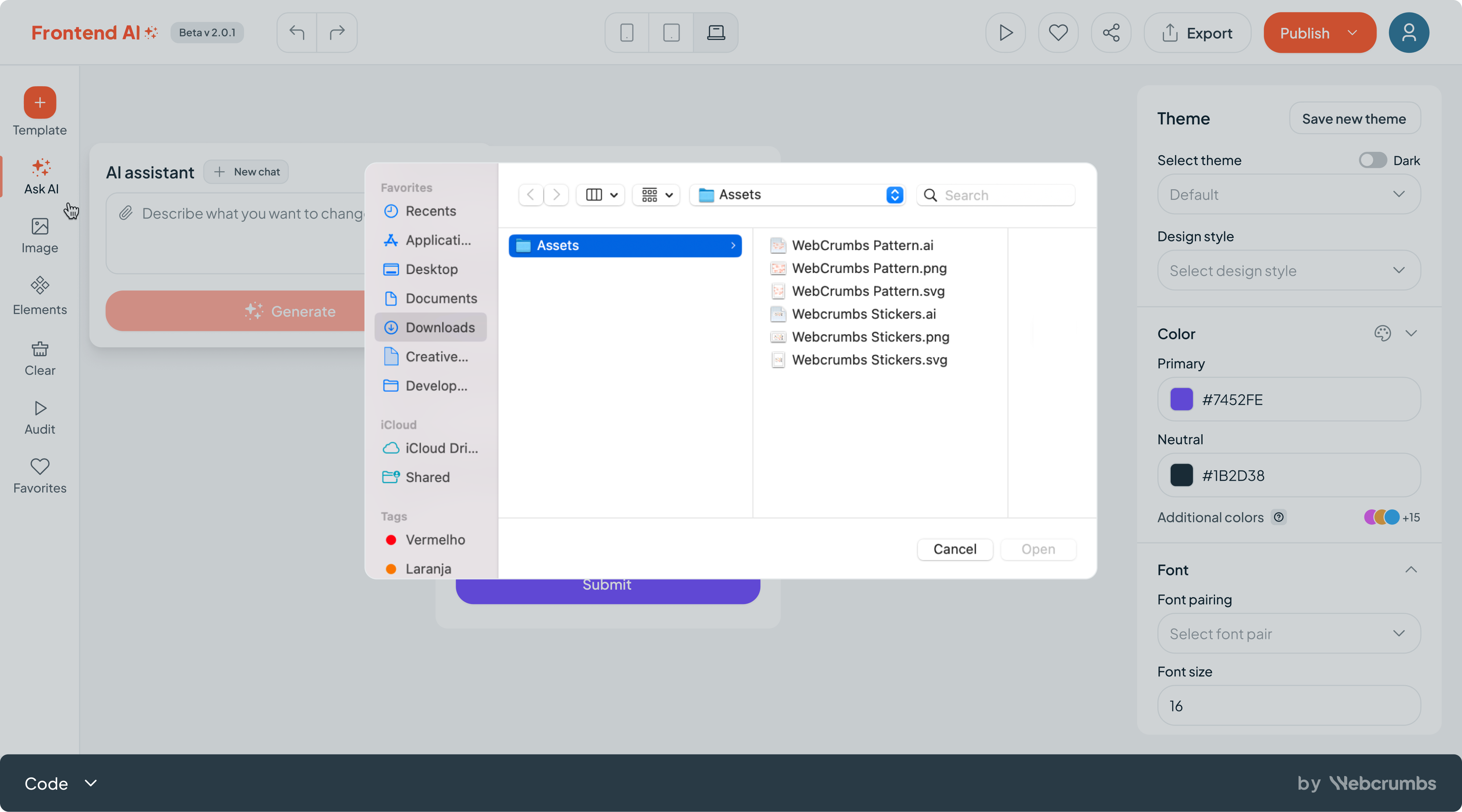Select Downloads in file dialog sidebar
Viewport: 1462px width, 812px height.
pyautogui.click(x=439, y=327)
